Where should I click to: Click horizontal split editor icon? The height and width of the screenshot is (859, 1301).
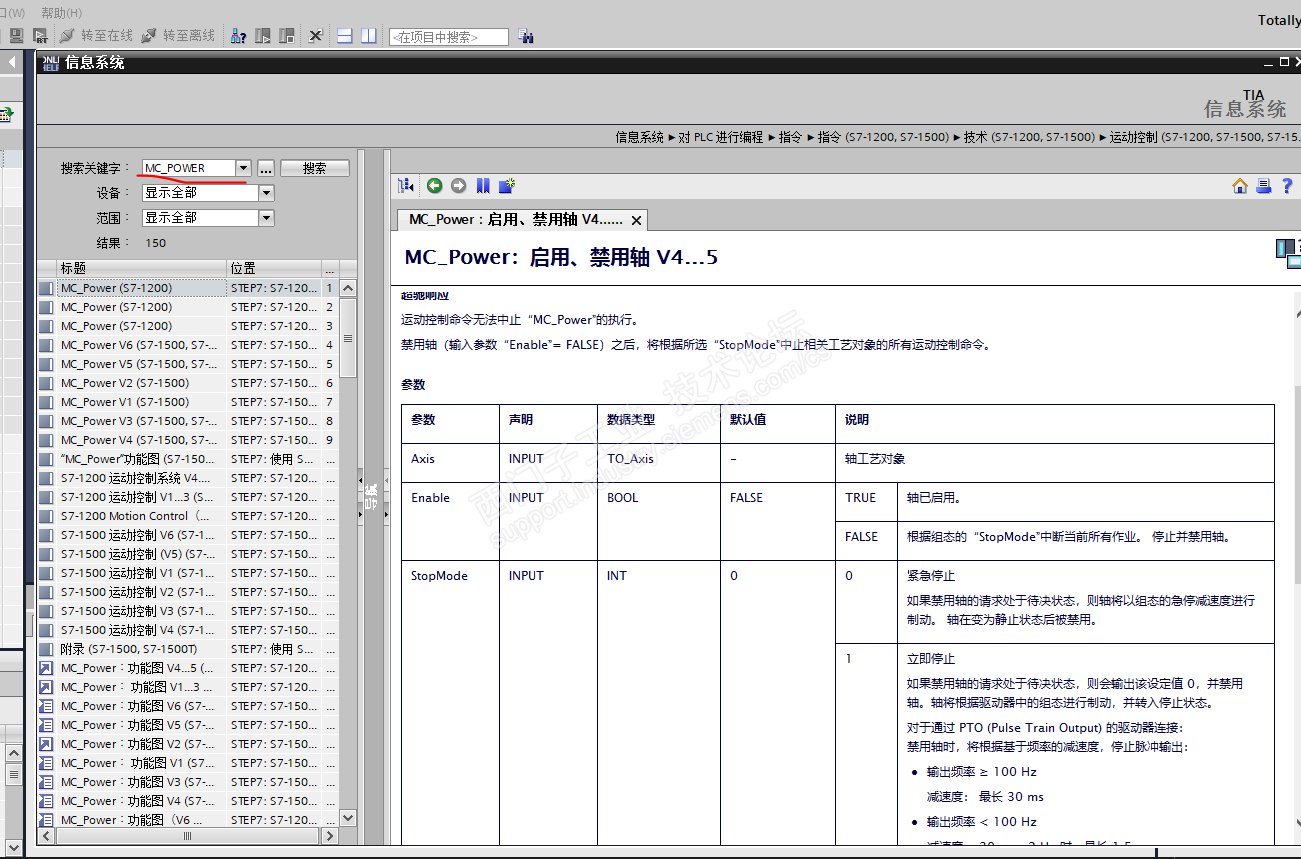(x=345, y=36)
